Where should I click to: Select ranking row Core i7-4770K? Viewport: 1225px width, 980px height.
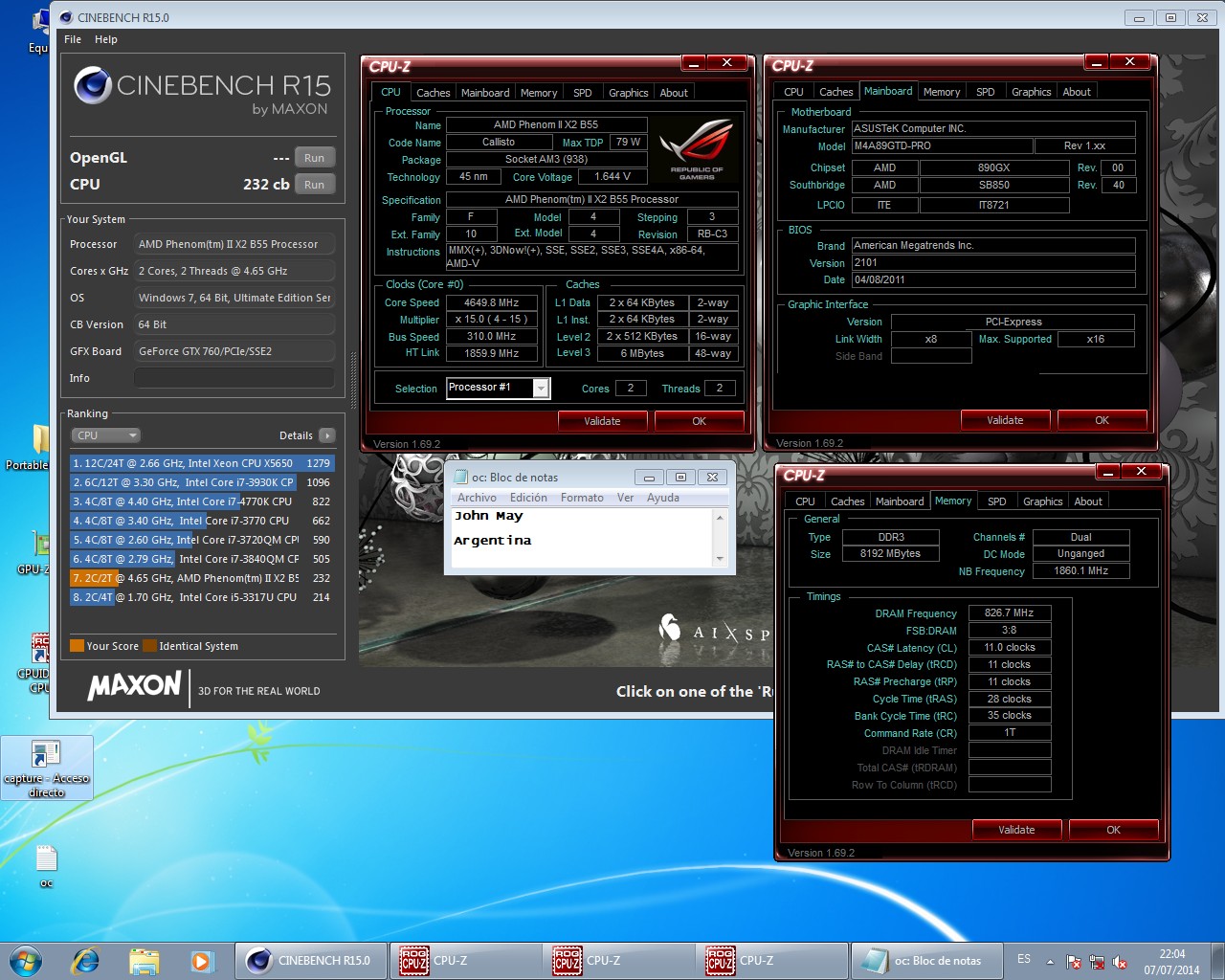(x=202, y=501)
